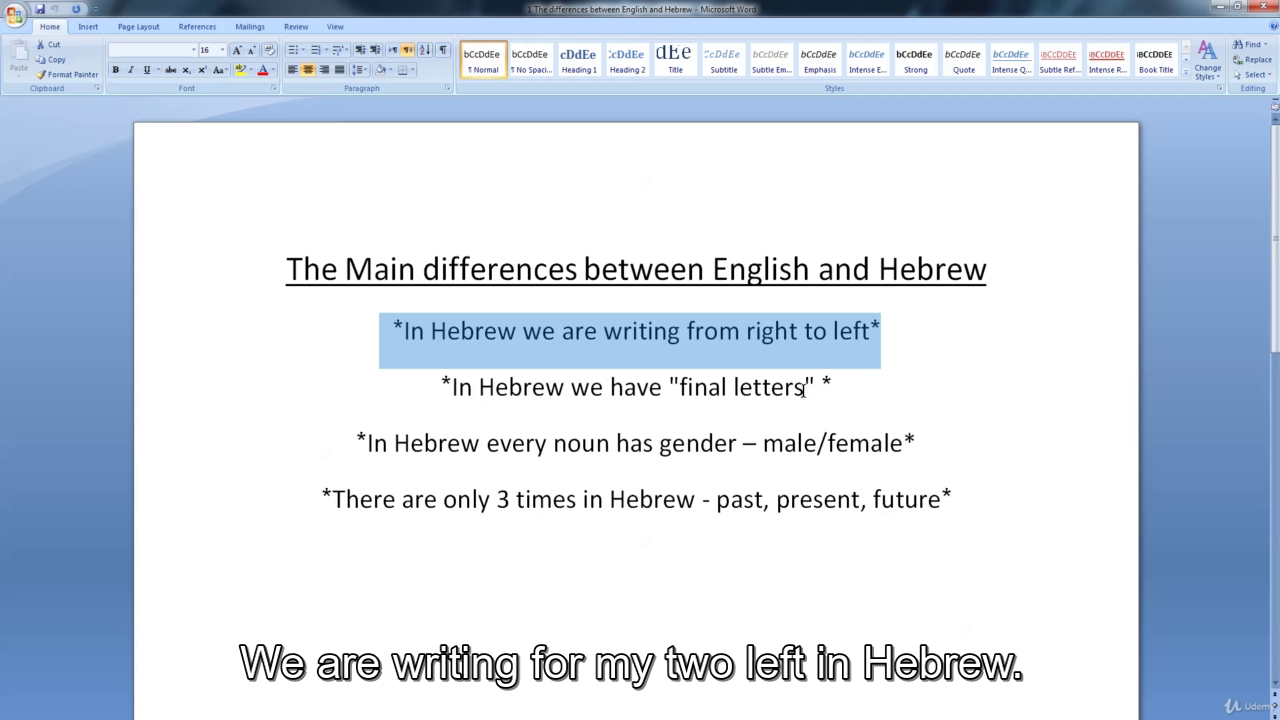1280x720 pixels.
Task: Click the Subscript icon
Action: (x=186, y=70)
